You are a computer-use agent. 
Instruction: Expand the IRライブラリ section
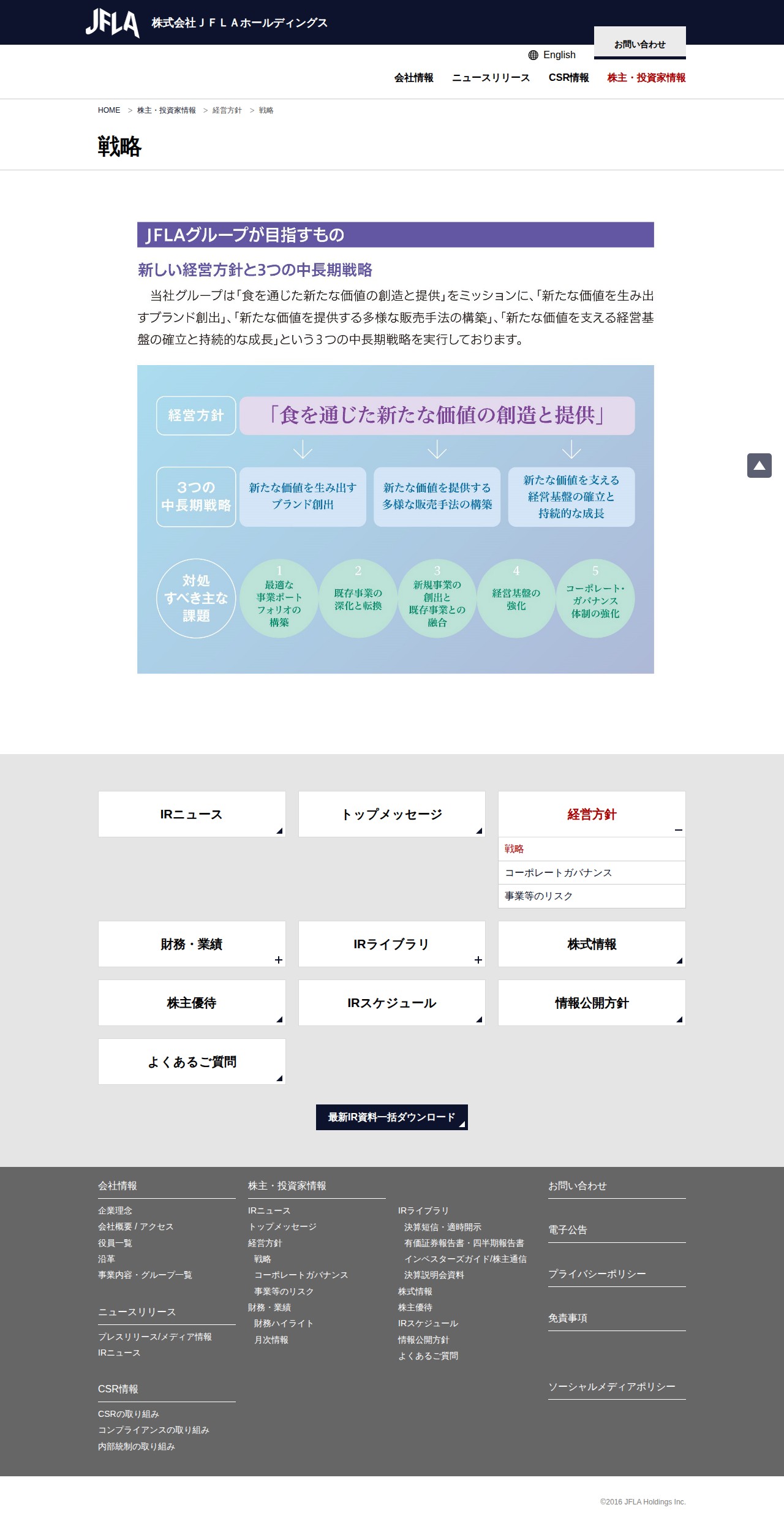[x=392, y=944]
